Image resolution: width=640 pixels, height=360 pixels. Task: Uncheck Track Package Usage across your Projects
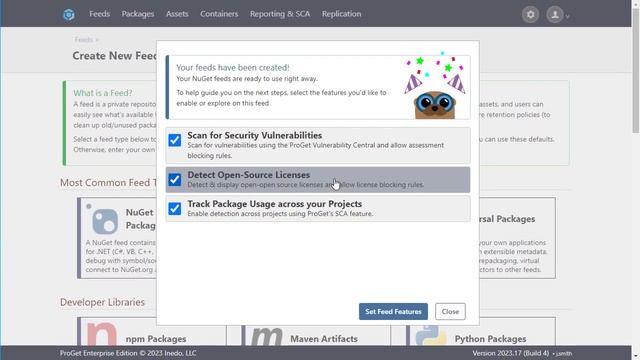[x=175, y=209]
